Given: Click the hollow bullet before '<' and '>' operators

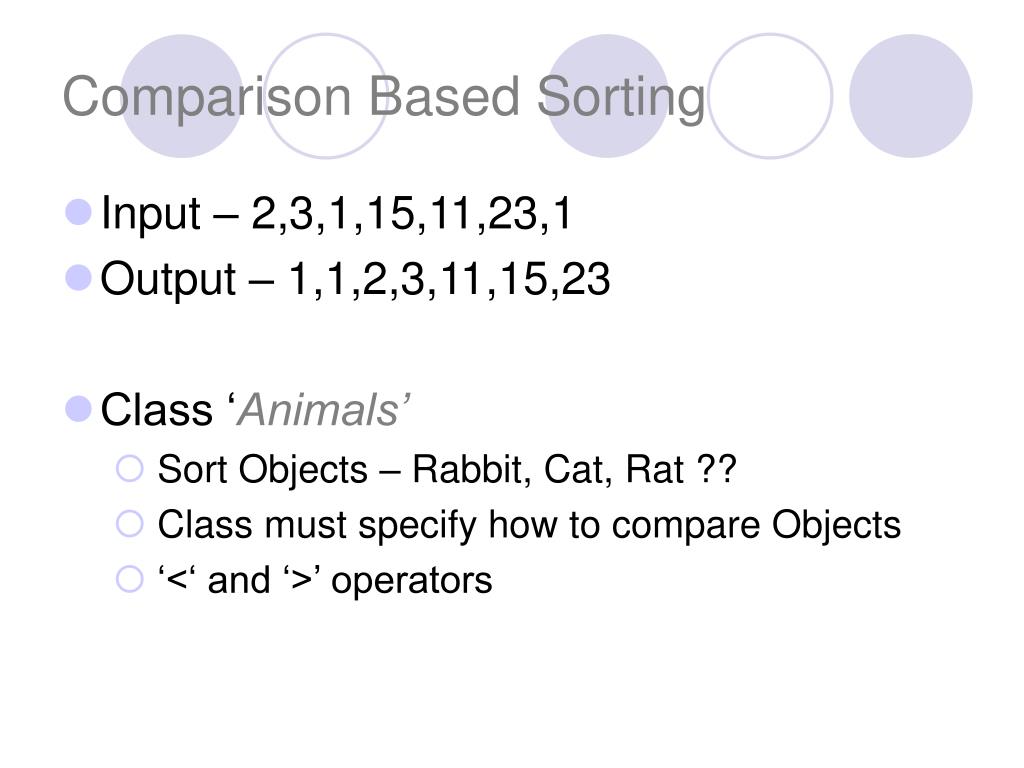Looking at the screenshot, I should tap(129, 579).
